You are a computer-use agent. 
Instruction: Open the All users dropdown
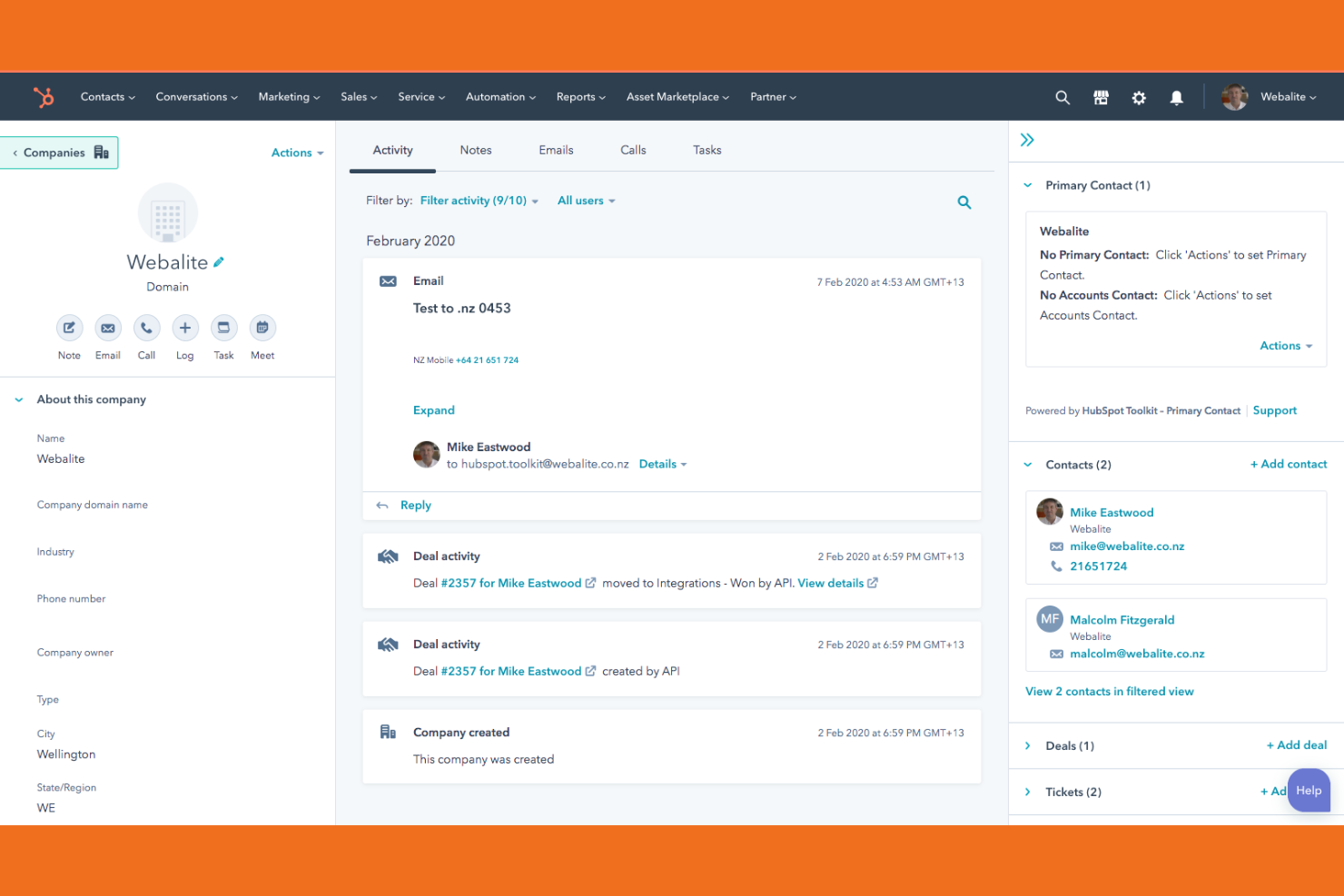coord(585,200)
